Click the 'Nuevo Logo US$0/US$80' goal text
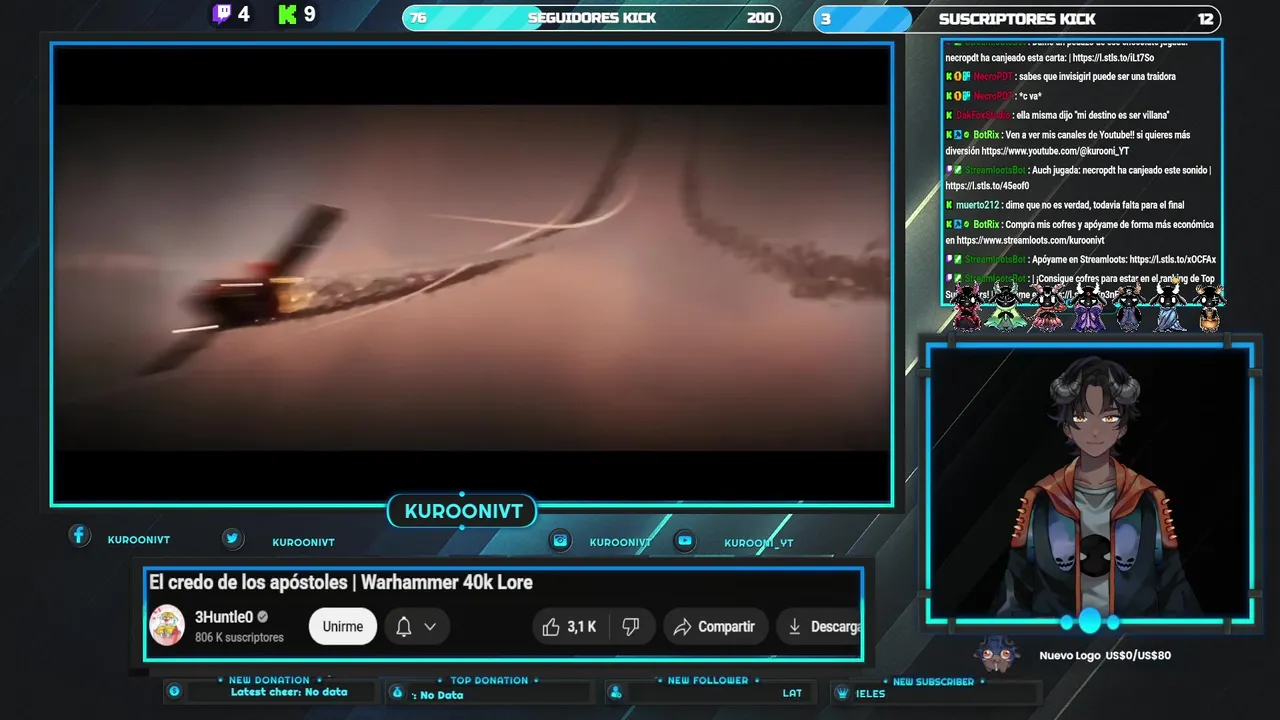The width and height of the screenshot is (1280, 720). [1105, 656]
